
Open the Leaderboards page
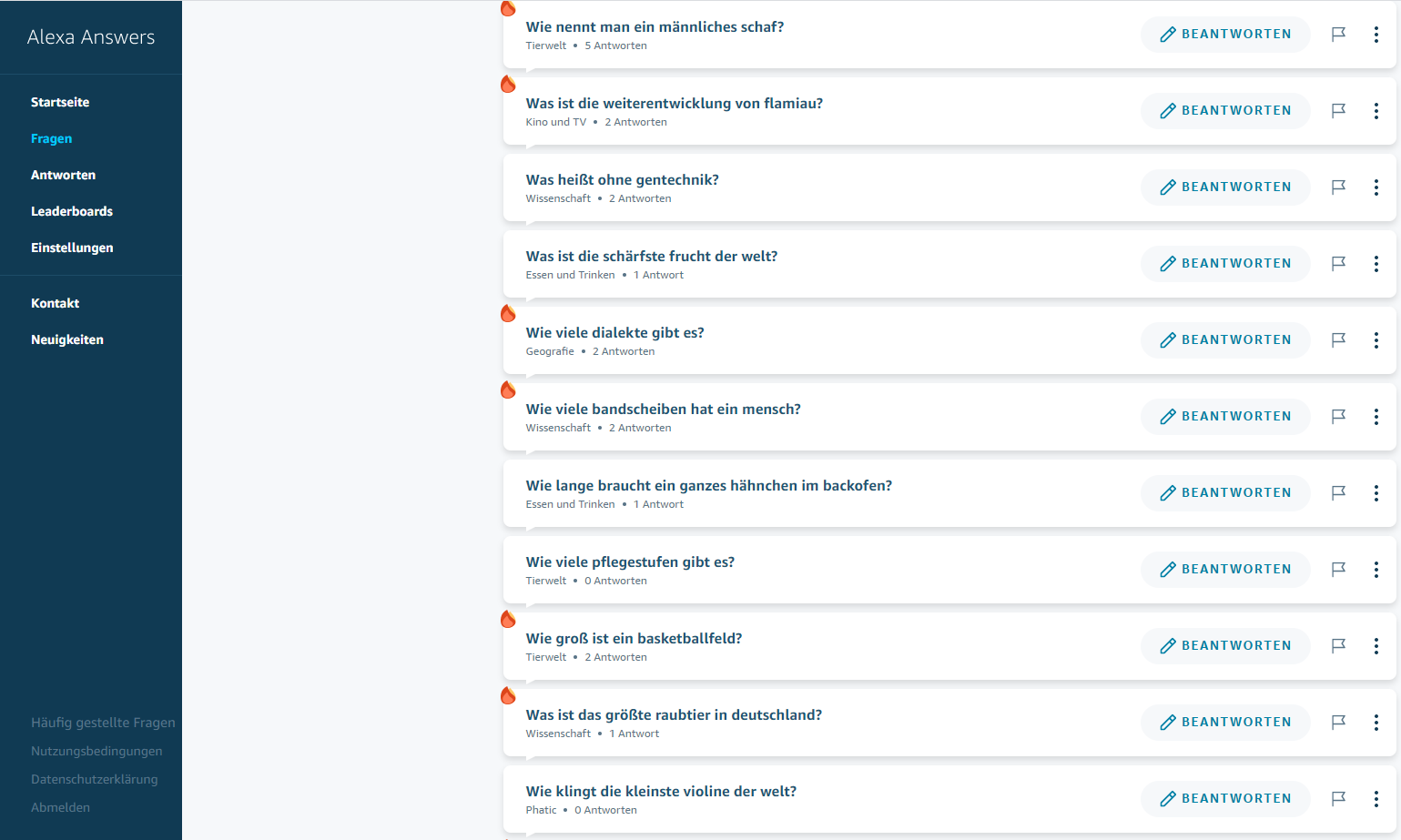coord(72,211)
